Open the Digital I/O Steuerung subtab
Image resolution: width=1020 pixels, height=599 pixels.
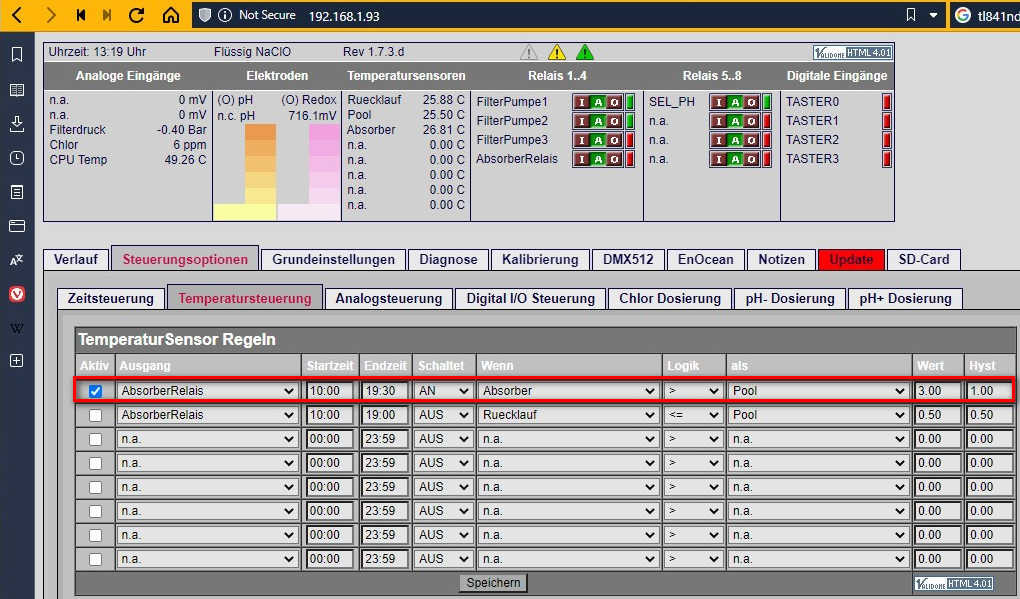tap(530, 299)
